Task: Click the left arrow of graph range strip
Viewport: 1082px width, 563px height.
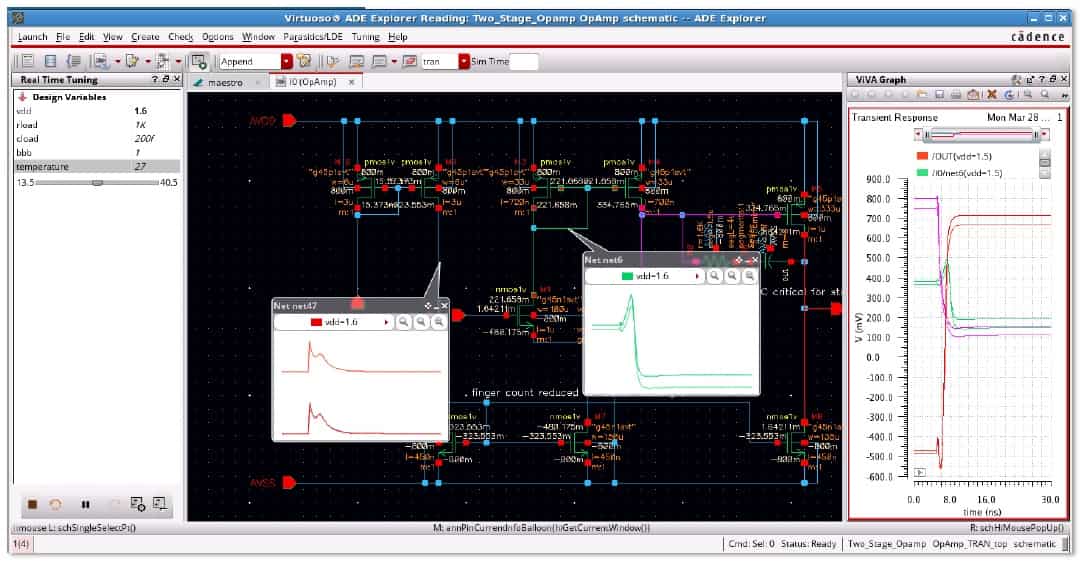Action: 918,134
